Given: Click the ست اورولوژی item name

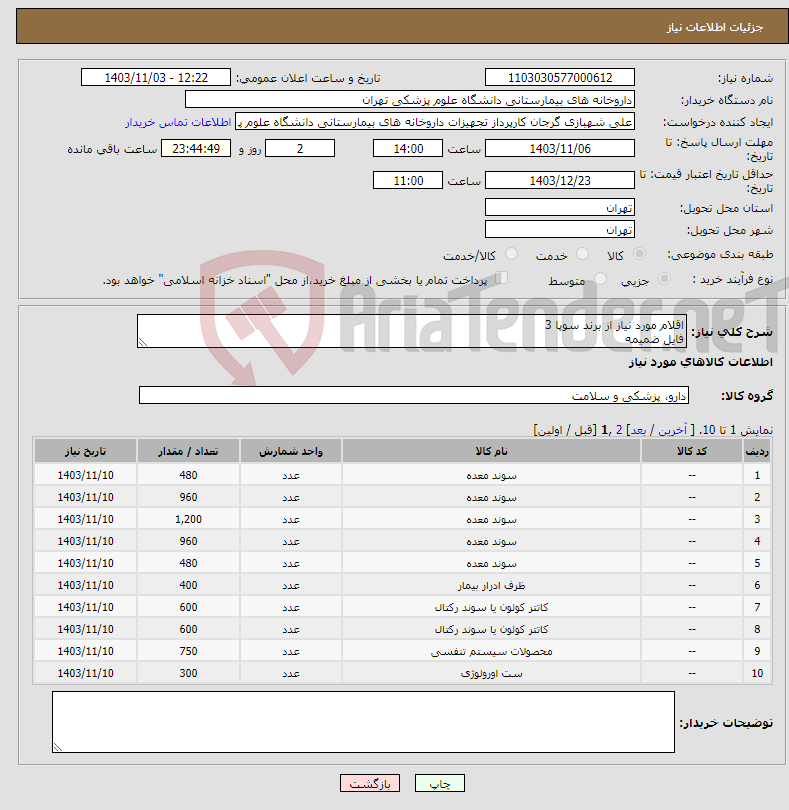Looking at the screenshot, I should pyautogui.click(x=491, y=674).
